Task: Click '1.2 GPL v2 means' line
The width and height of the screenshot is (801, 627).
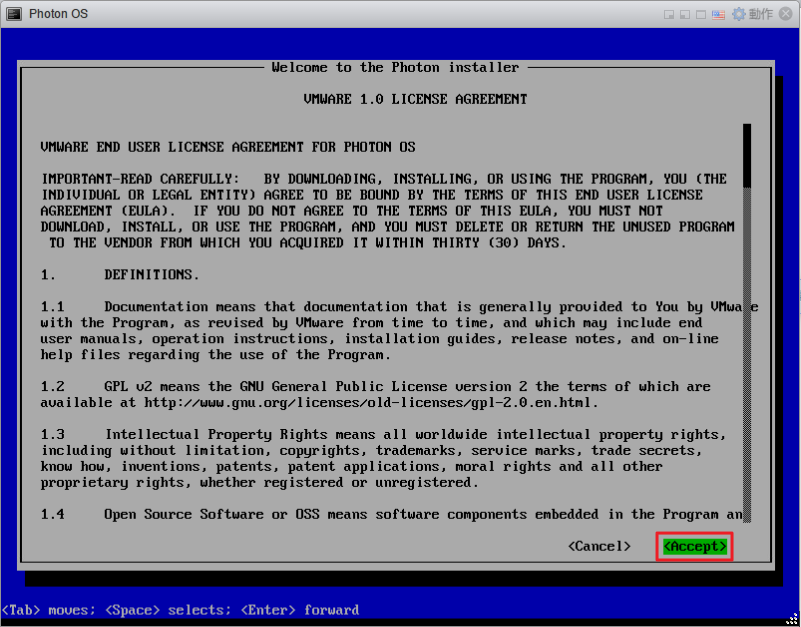Action: [375, 386]
